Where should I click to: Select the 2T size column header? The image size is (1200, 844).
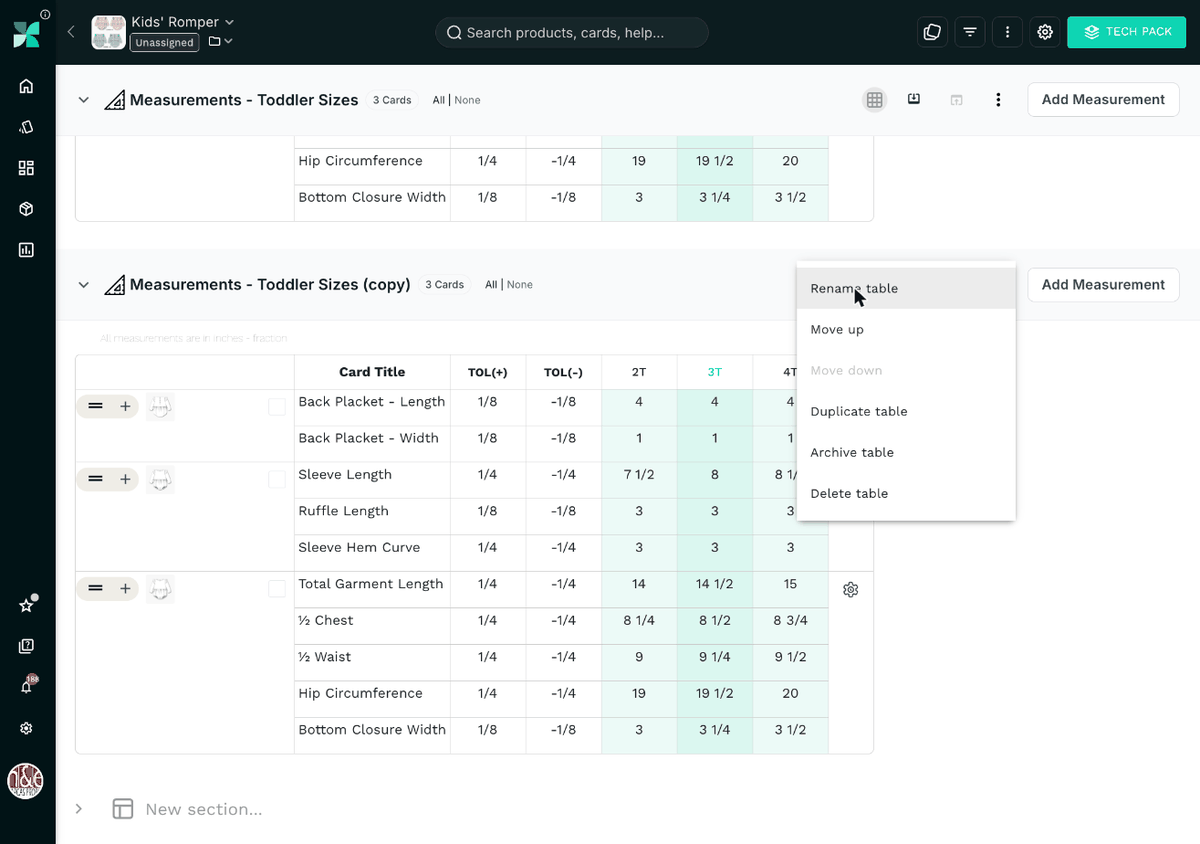click(639, 372)
